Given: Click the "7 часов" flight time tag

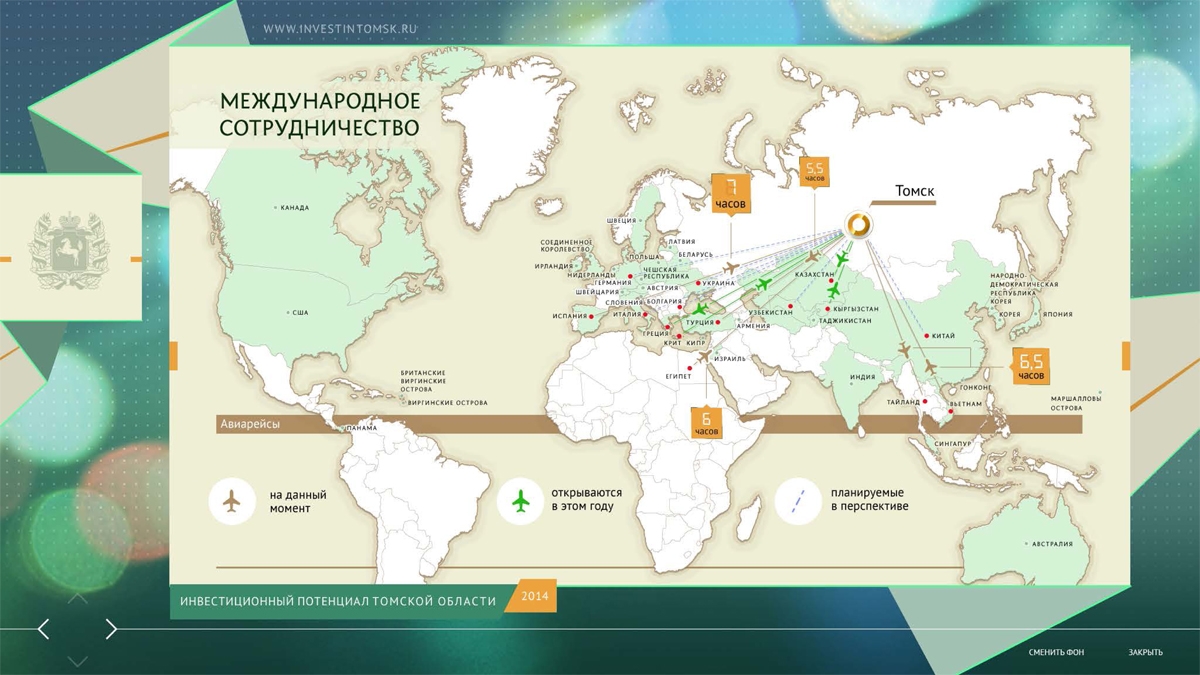Looking at the screenshot, I should (x=730, y=192).
